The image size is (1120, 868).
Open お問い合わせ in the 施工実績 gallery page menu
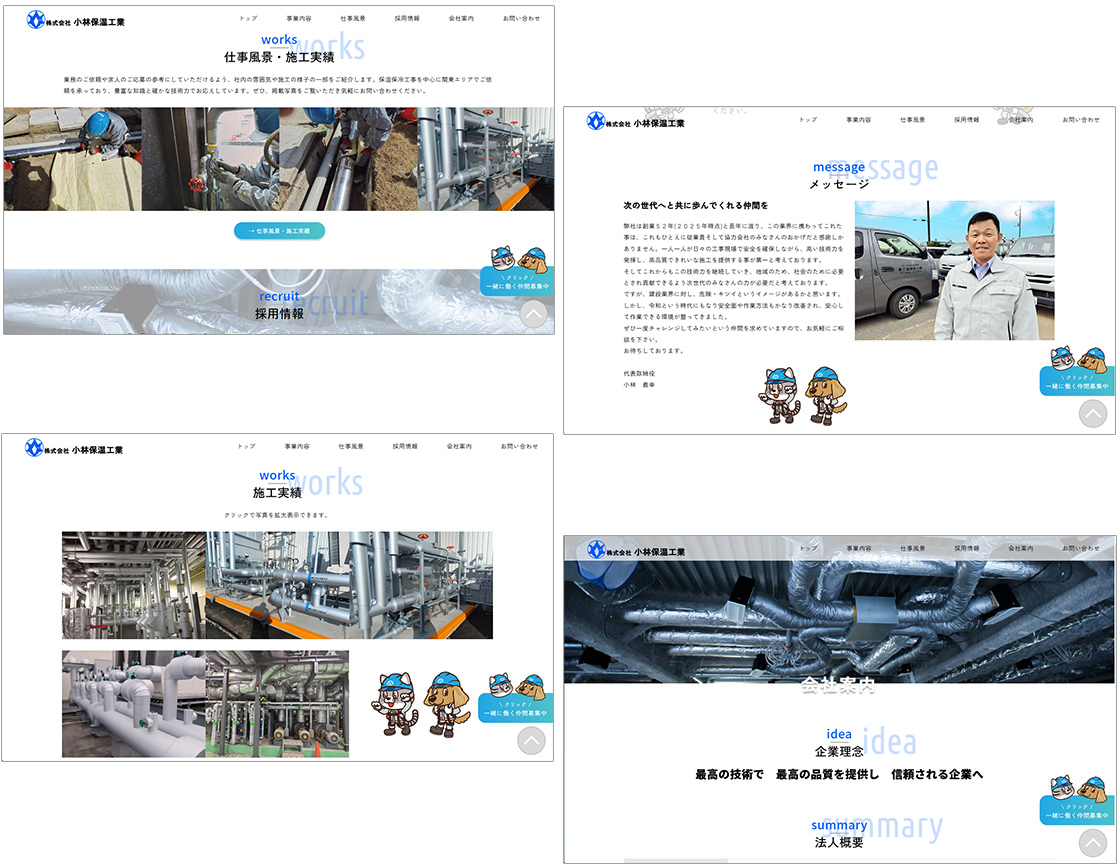click(520, 446)
